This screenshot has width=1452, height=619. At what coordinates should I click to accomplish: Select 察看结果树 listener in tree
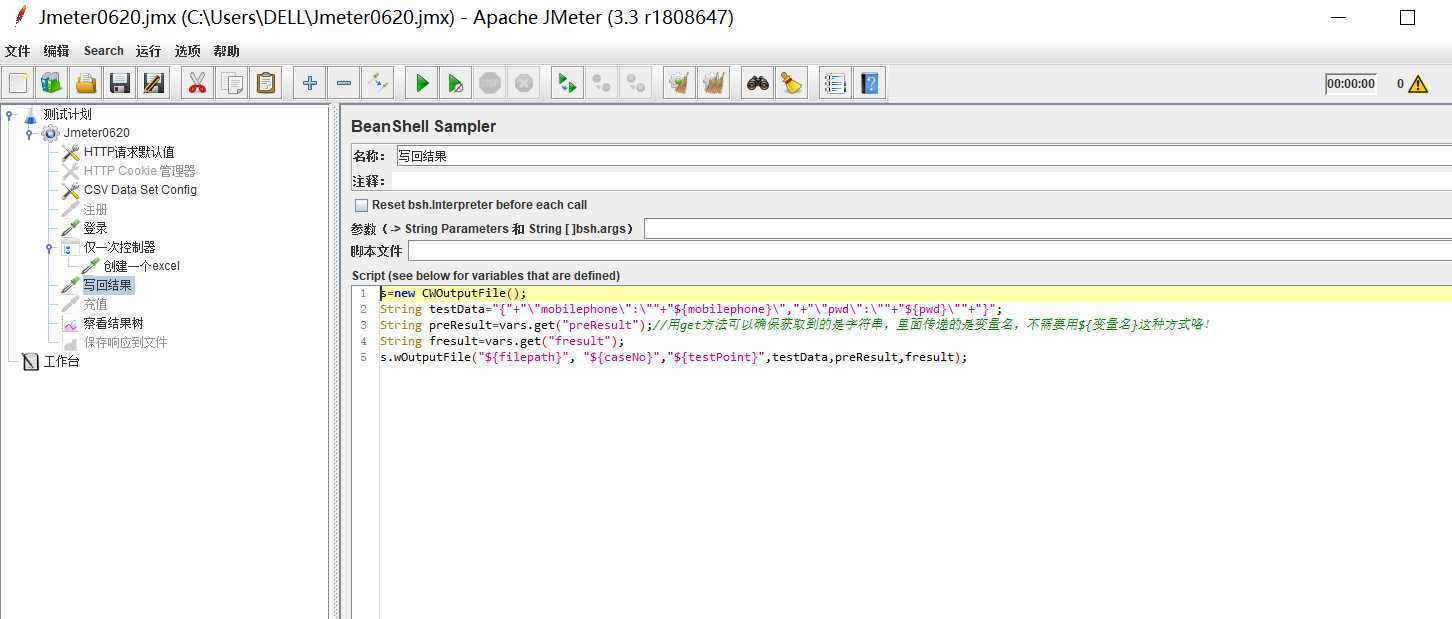coord(113,323)
